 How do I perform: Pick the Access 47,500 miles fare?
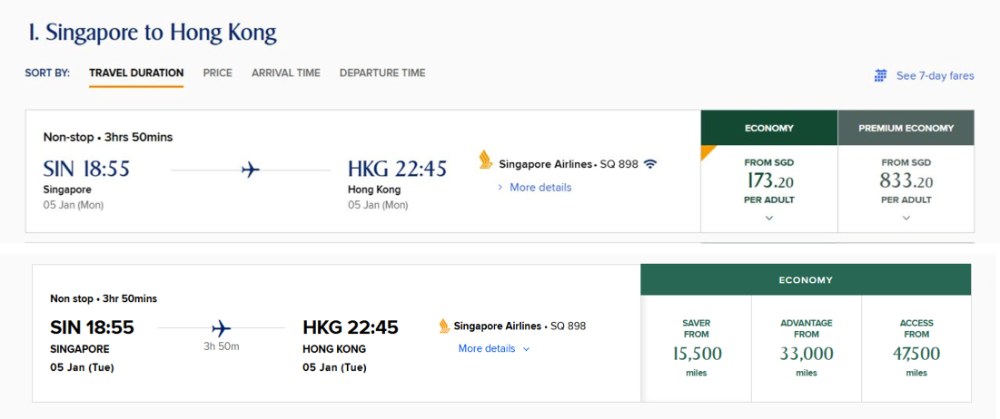tap(916, 348)
